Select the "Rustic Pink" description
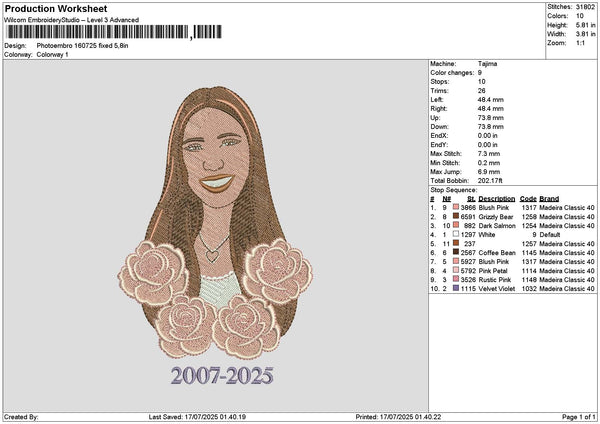 [x=495, y=280]
